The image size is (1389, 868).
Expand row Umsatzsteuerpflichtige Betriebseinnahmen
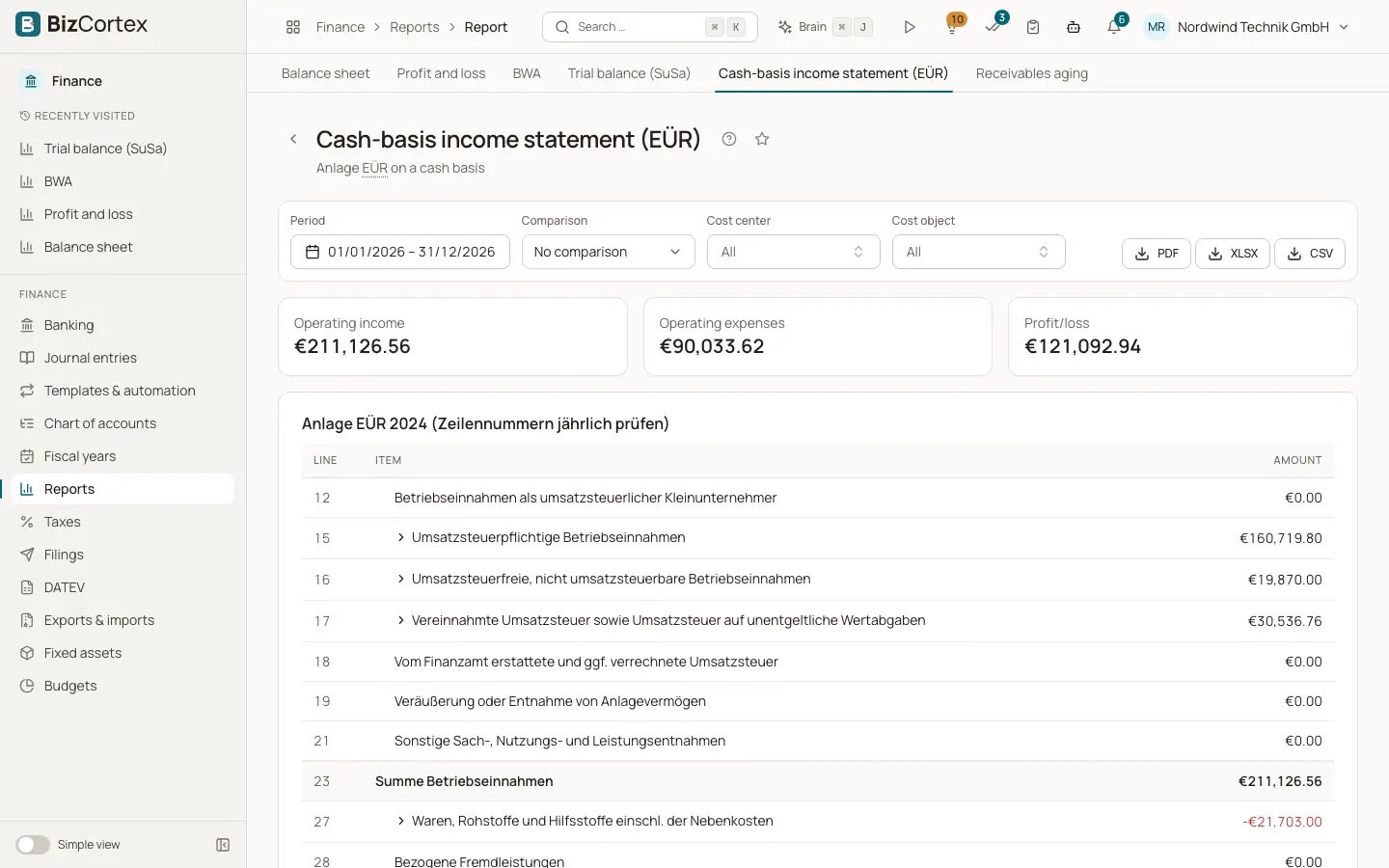[x=400, y=537]
